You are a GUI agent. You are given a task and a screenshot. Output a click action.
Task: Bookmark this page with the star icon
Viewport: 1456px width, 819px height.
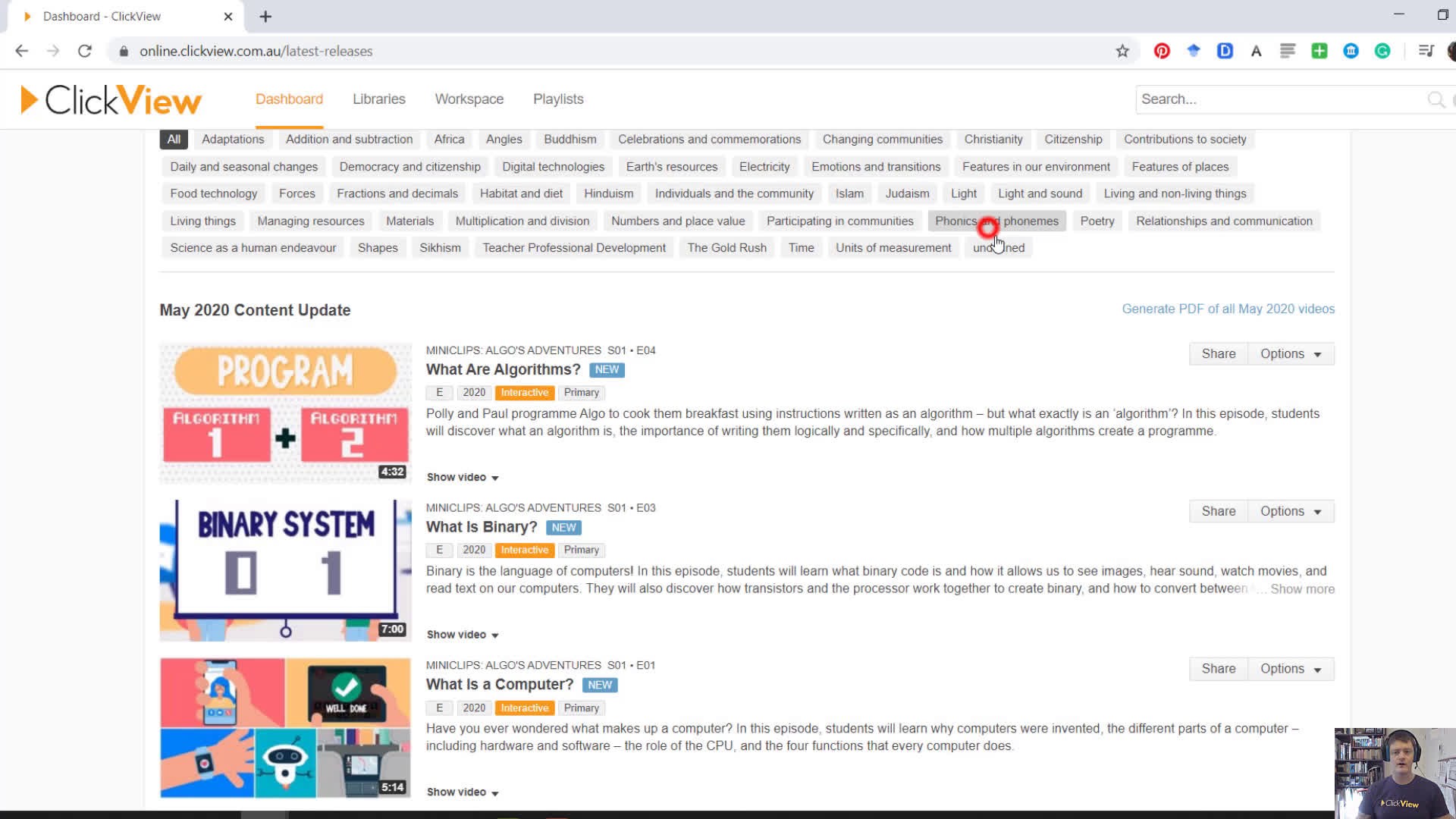tap(1122, 51)
